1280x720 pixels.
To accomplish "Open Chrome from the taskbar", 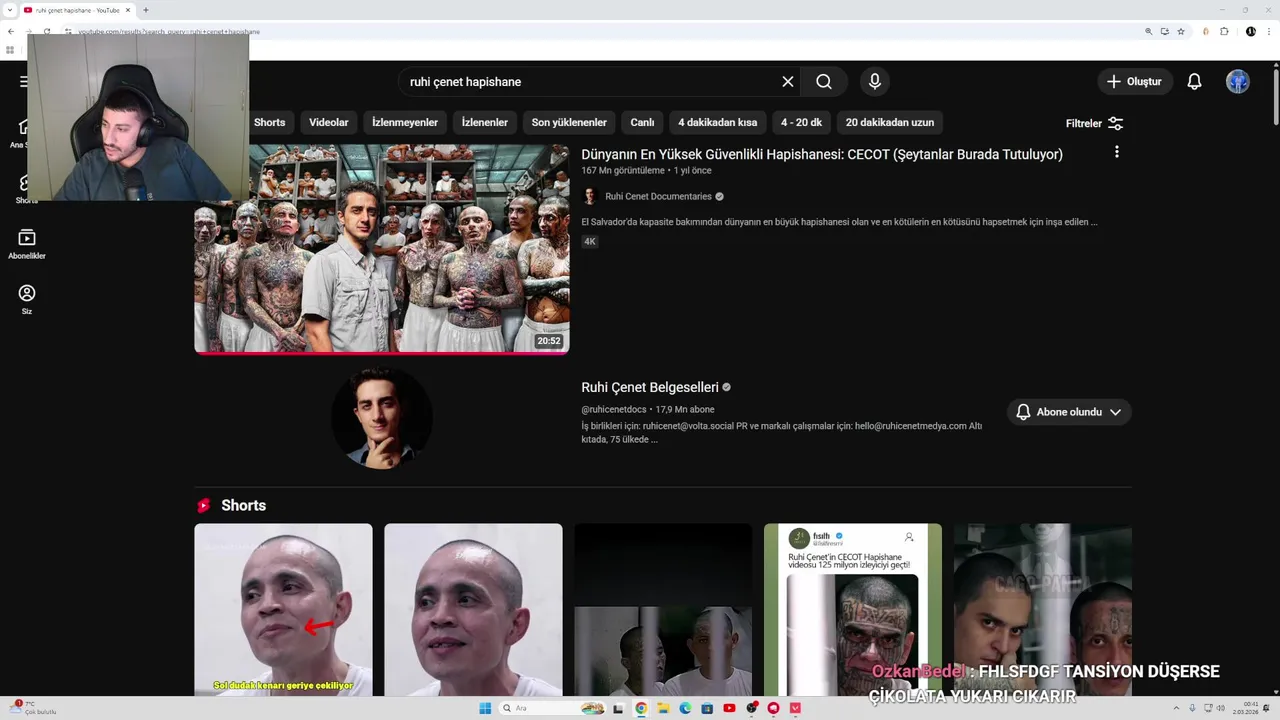I will 641,708.
